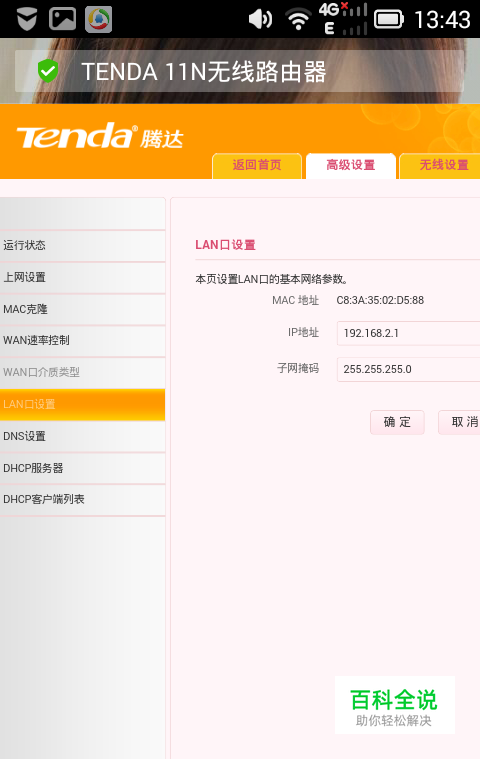Click the LAN口设置 page heading

click(225, 245)
